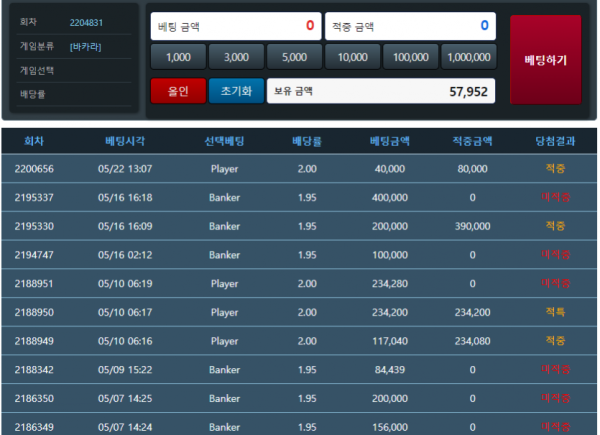Click the 1,000 bet amount button

[178, 57]
